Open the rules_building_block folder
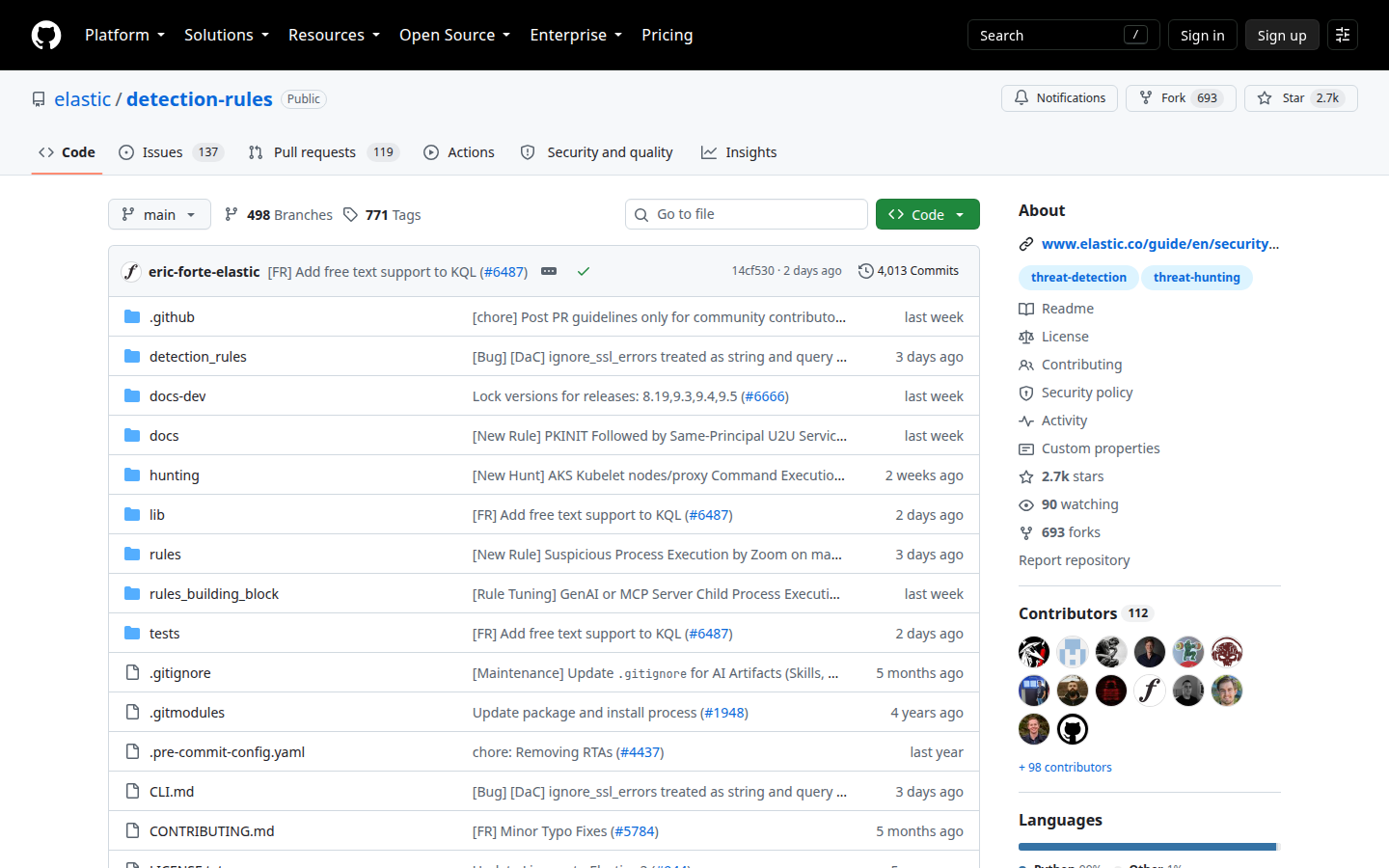The width and height of the screenshot is (1389, 868). tap(214, 594)
